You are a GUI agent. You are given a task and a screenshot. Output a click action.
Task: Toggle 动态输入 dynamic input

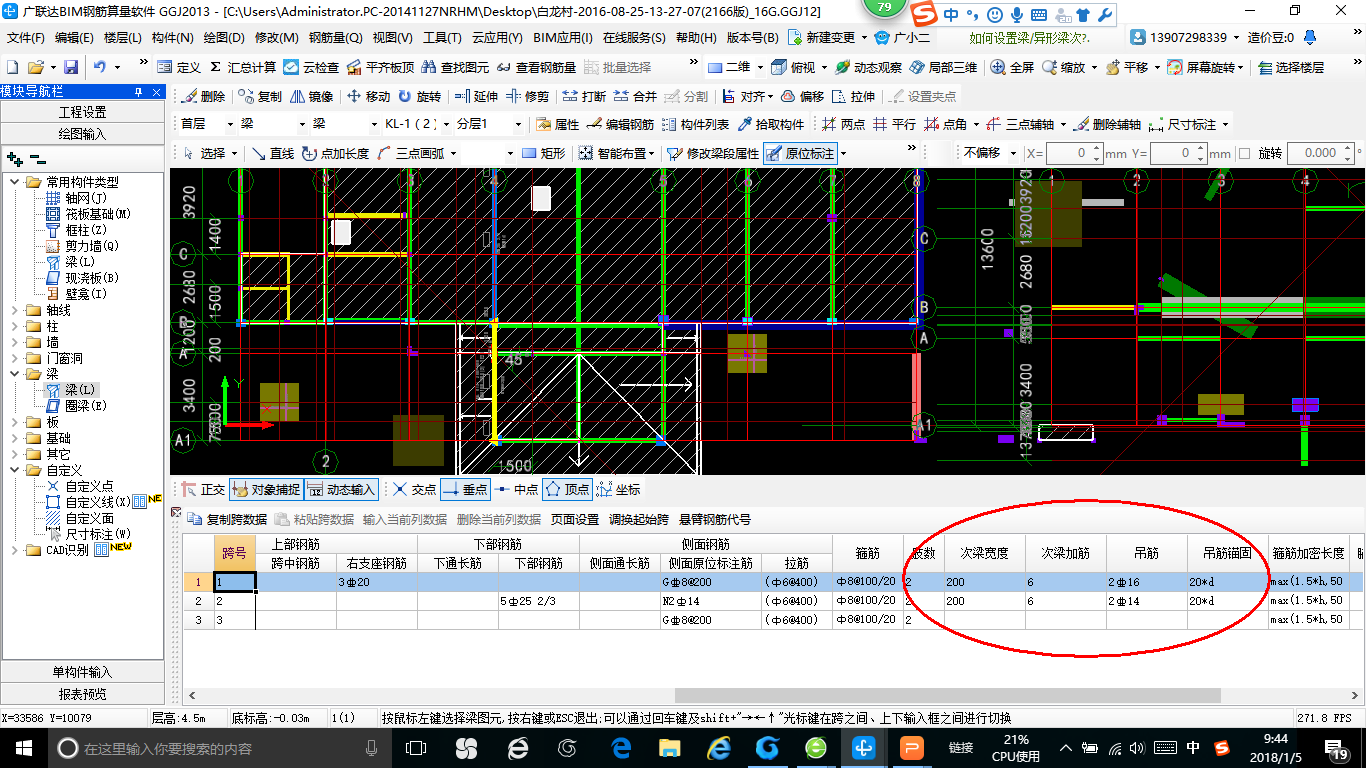coord(340,490)
